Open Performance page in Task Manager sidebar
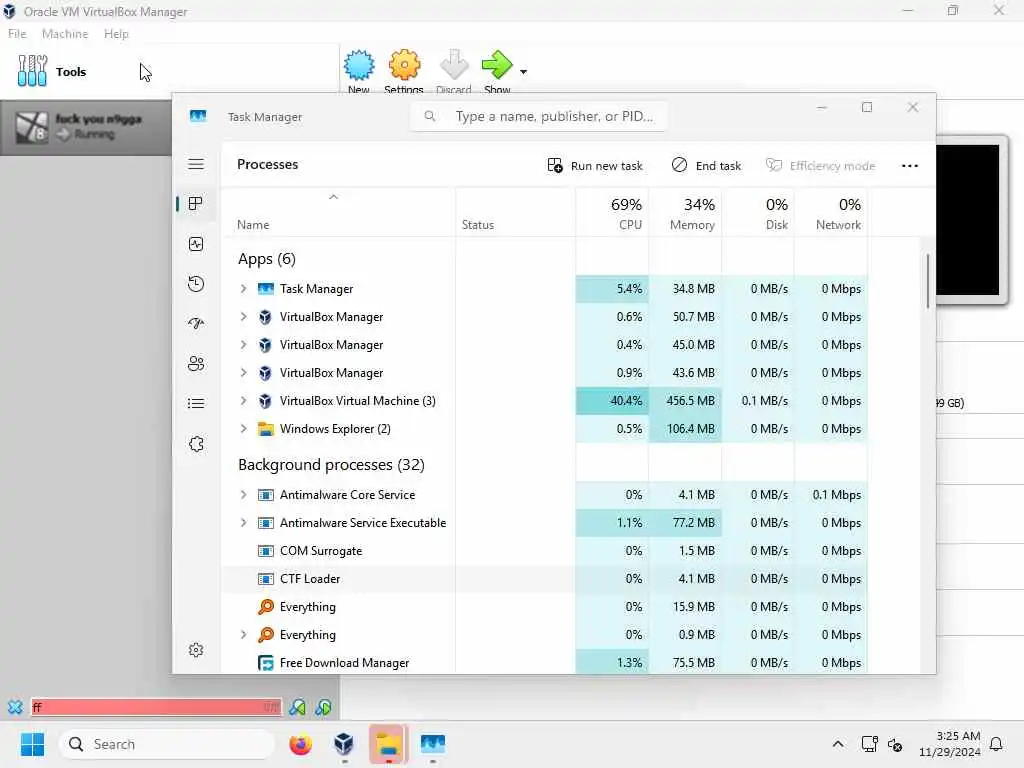1024x768 pixels. pyautogui.click(x=196, y=244)
